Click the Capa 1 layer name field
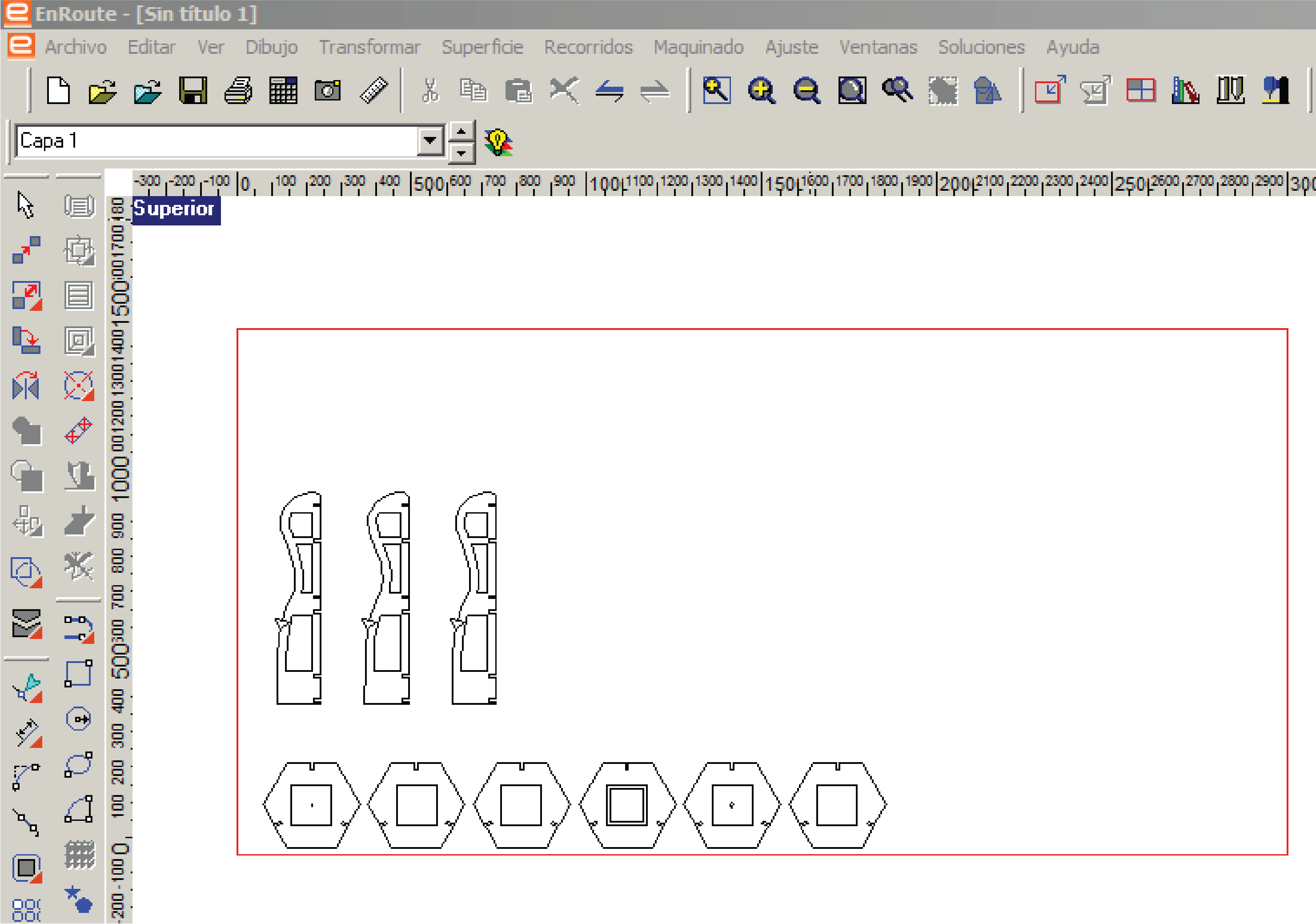The image size is (1316, 924). pyautogui.click(x=218, y=141)
